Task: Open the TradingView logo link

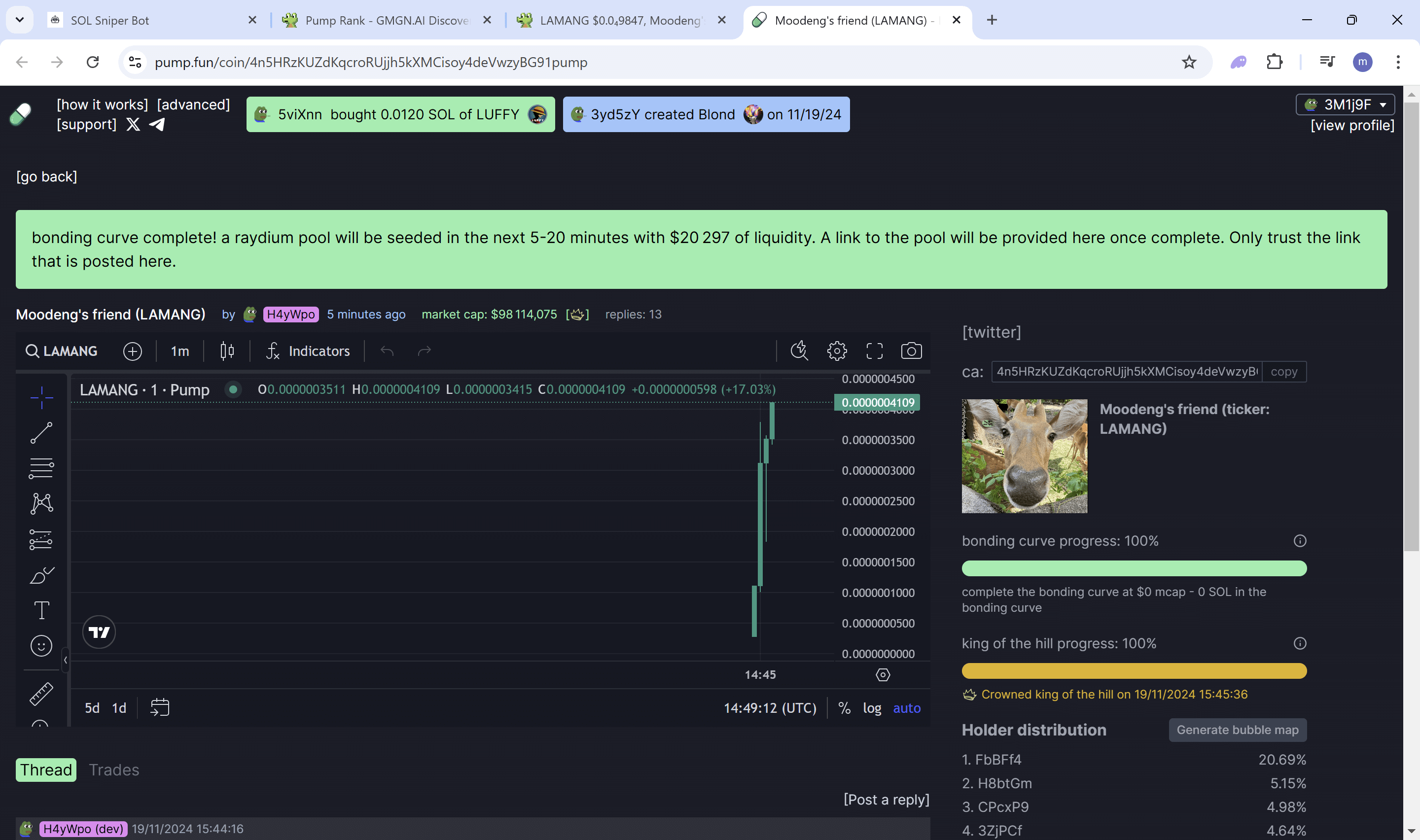Action: (x=99, y=631)
